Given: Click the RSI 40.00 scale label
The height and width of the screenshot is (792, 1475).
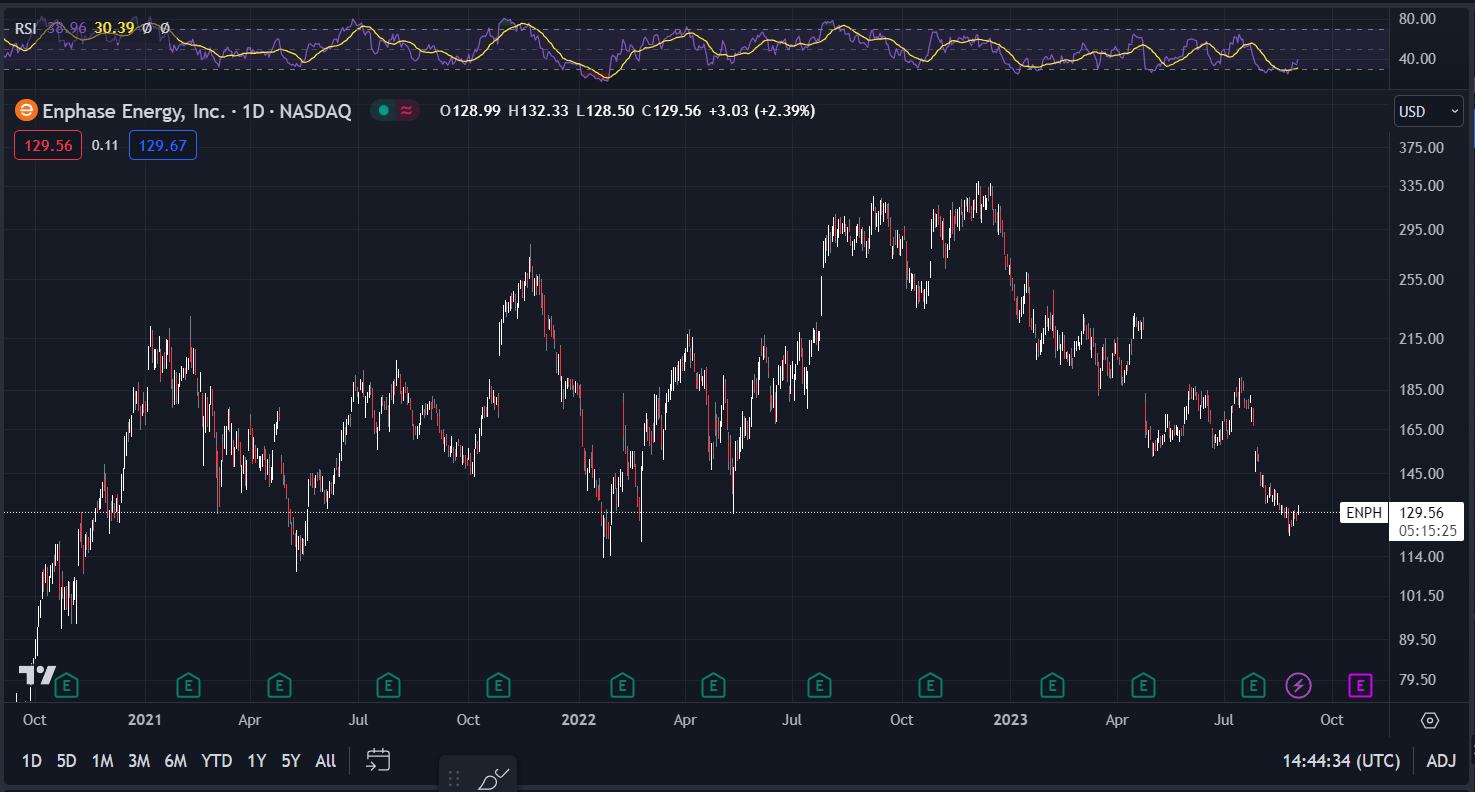Looking at the screenshot, I should [1418, 58].
